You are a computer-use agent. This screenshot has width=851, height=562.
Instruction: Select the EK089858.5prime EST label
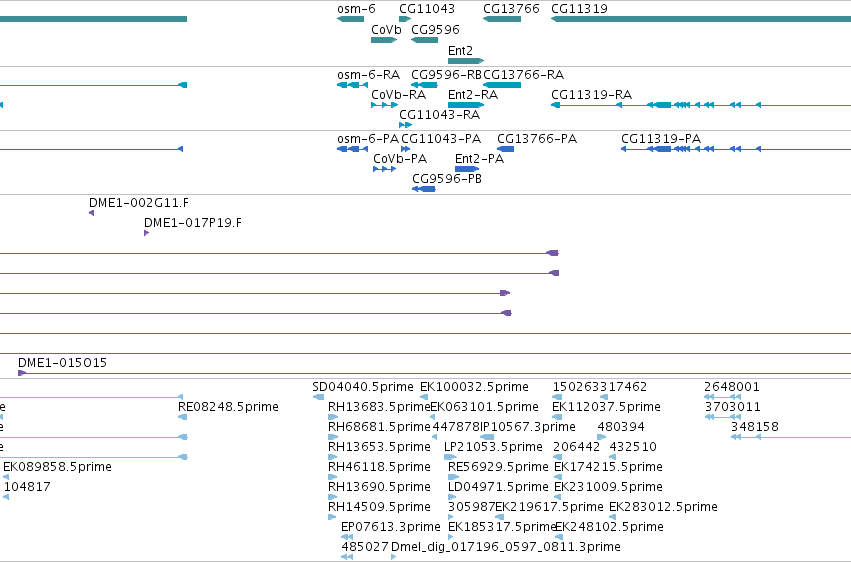(x=57, y=467)
